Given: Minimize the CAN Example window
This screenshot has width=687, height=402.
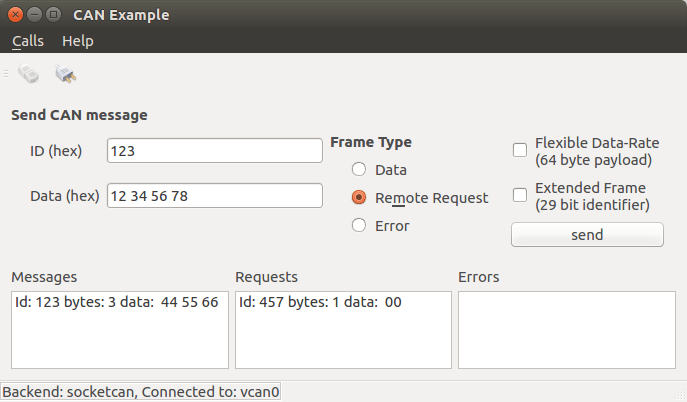Looking at the screenshot, I should (x=35, y=15).
